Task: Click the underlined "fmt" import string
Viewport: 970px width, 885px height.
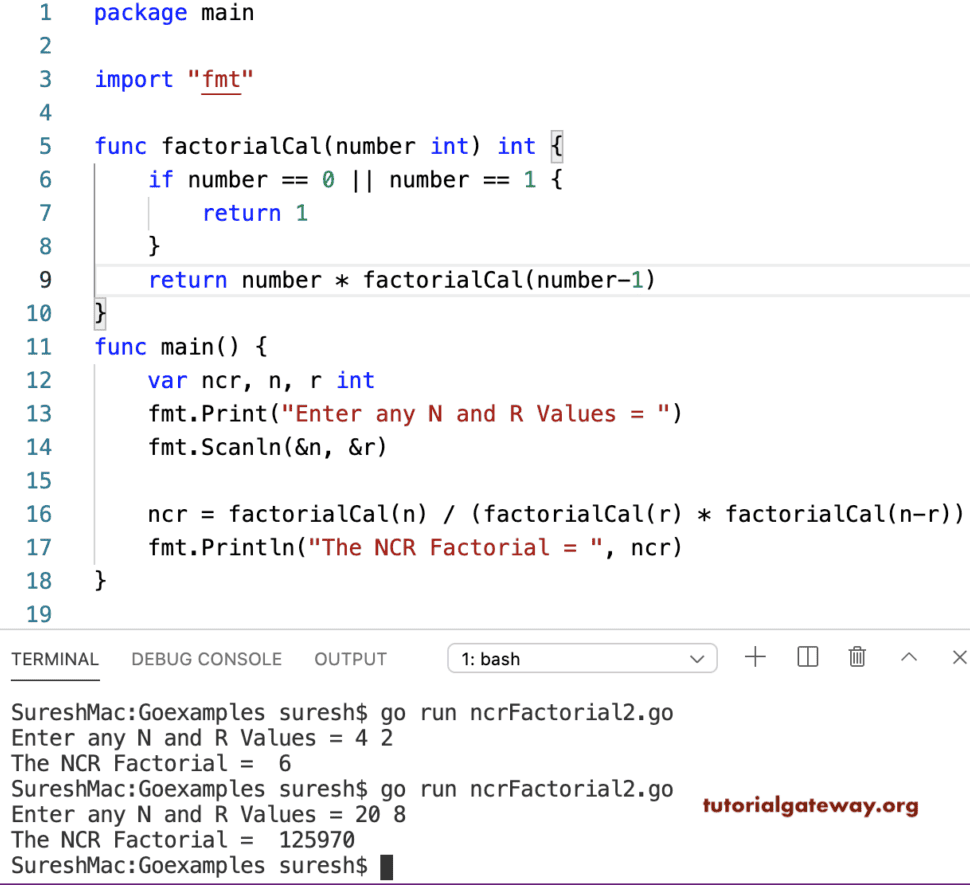Action: click(x=220, y=79)
